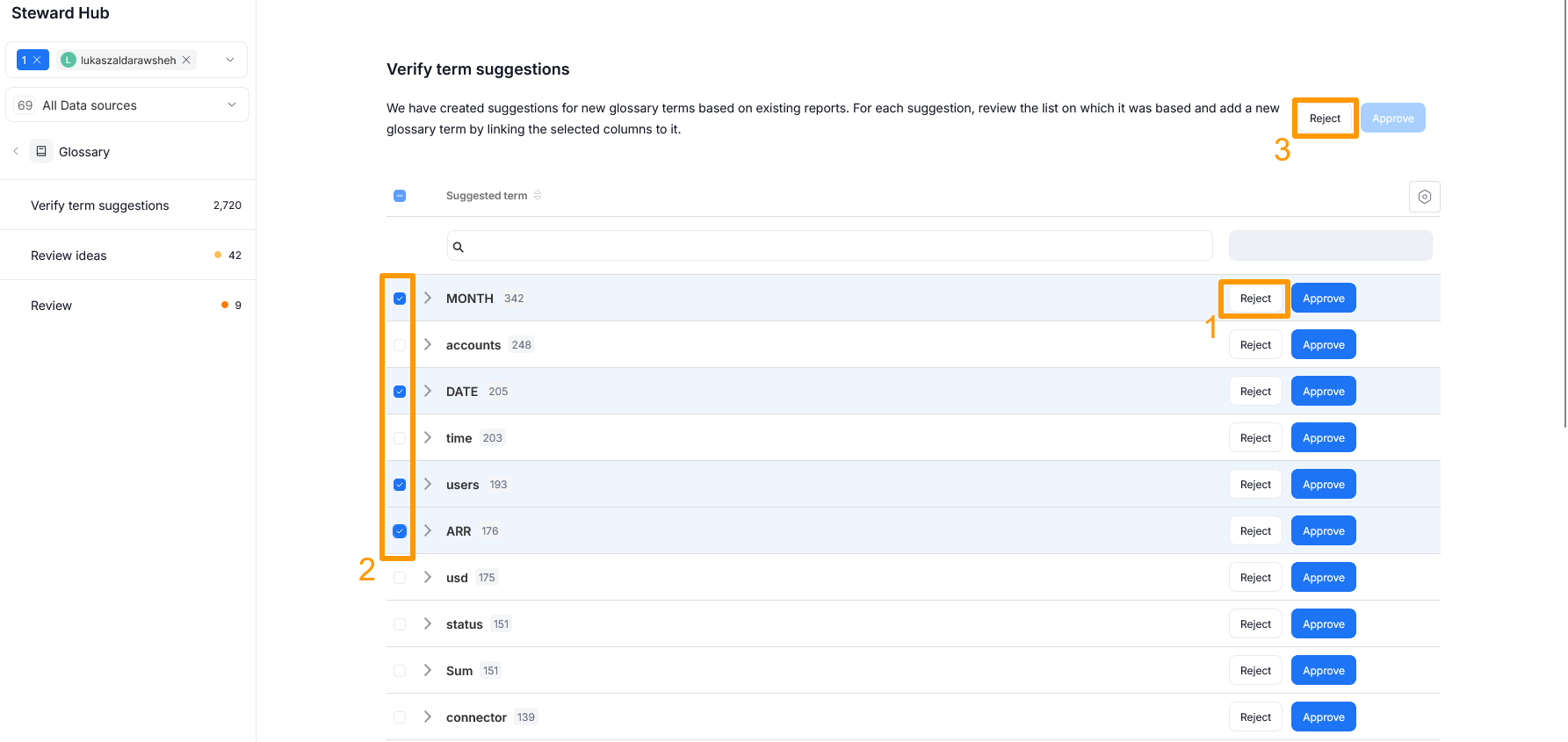
Task: Click the Review count badge showing 9
Action: (x=237, y=305)
